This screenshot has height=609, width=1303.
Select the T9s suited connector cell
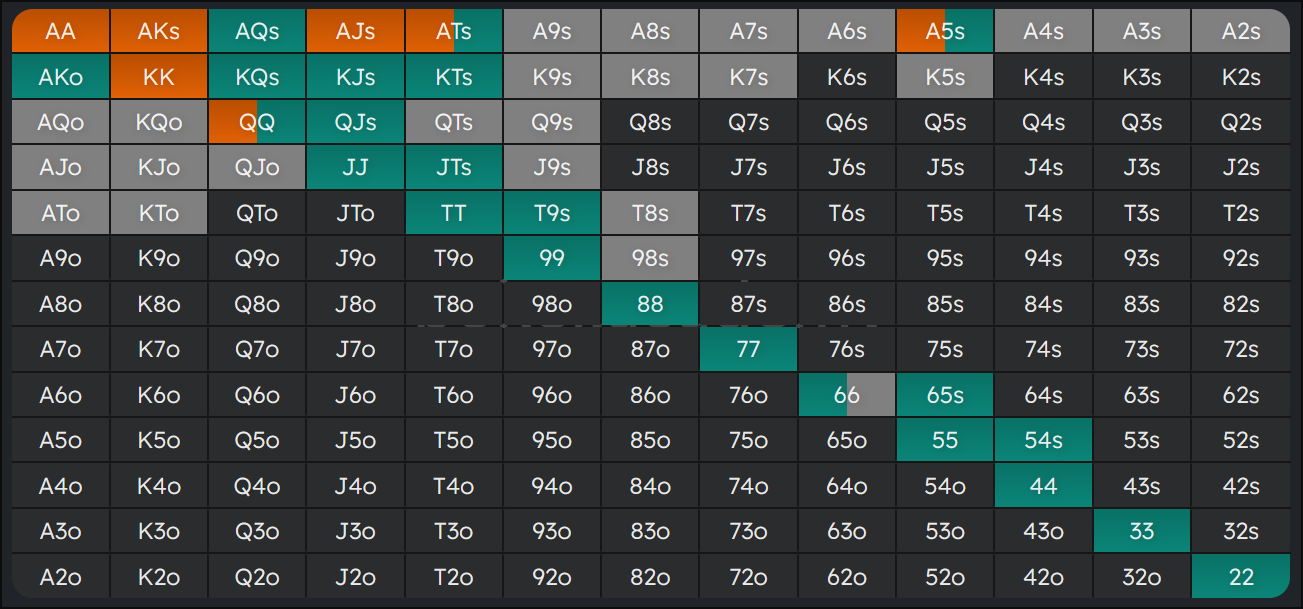click(x=552, y=213)
